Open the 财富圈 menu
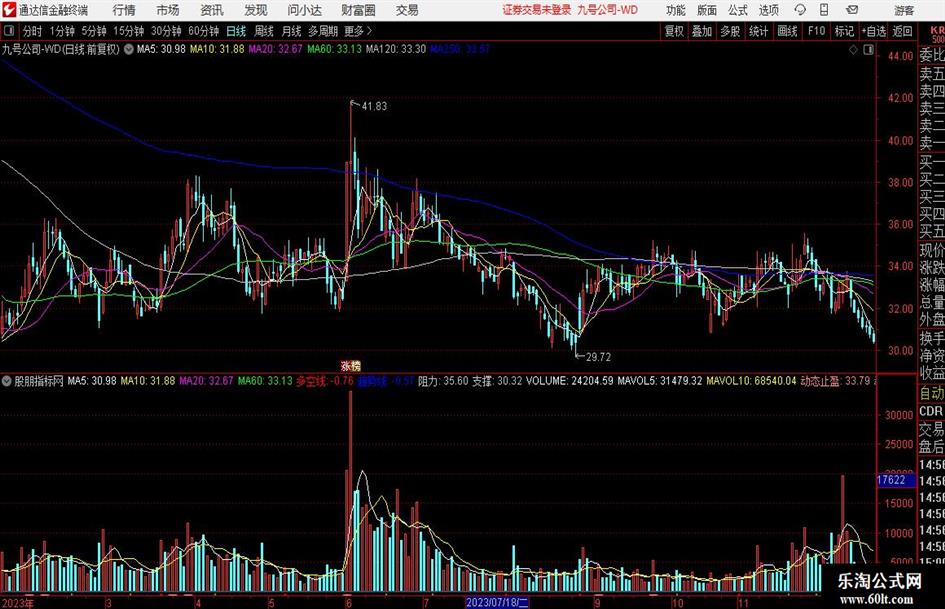 pos(358,10)
